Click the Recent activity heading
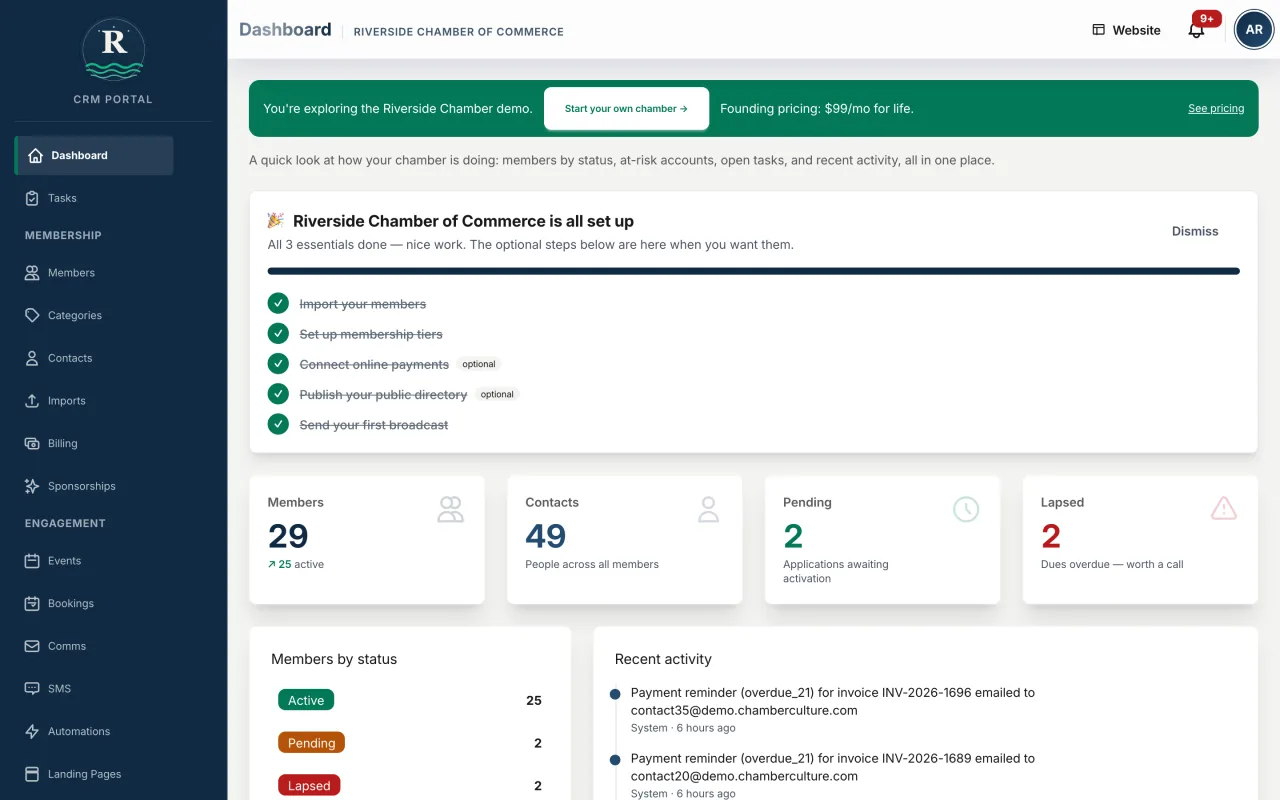 click(663, 659)
